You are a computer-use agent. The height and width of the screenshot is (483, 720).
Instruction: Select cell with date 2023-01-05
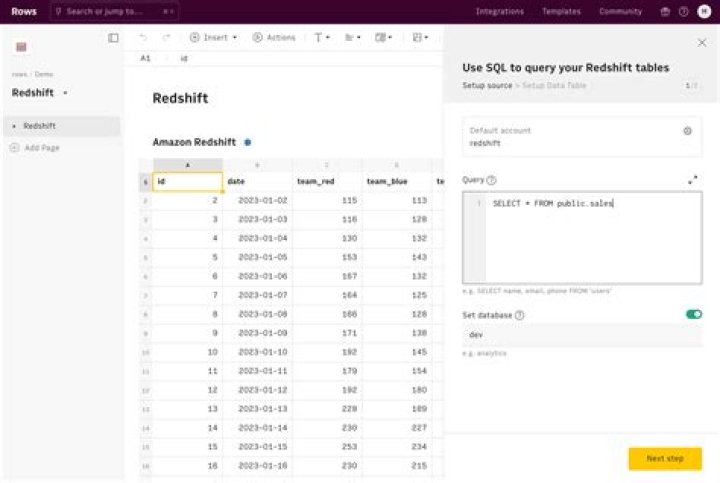tap(258, 258)
